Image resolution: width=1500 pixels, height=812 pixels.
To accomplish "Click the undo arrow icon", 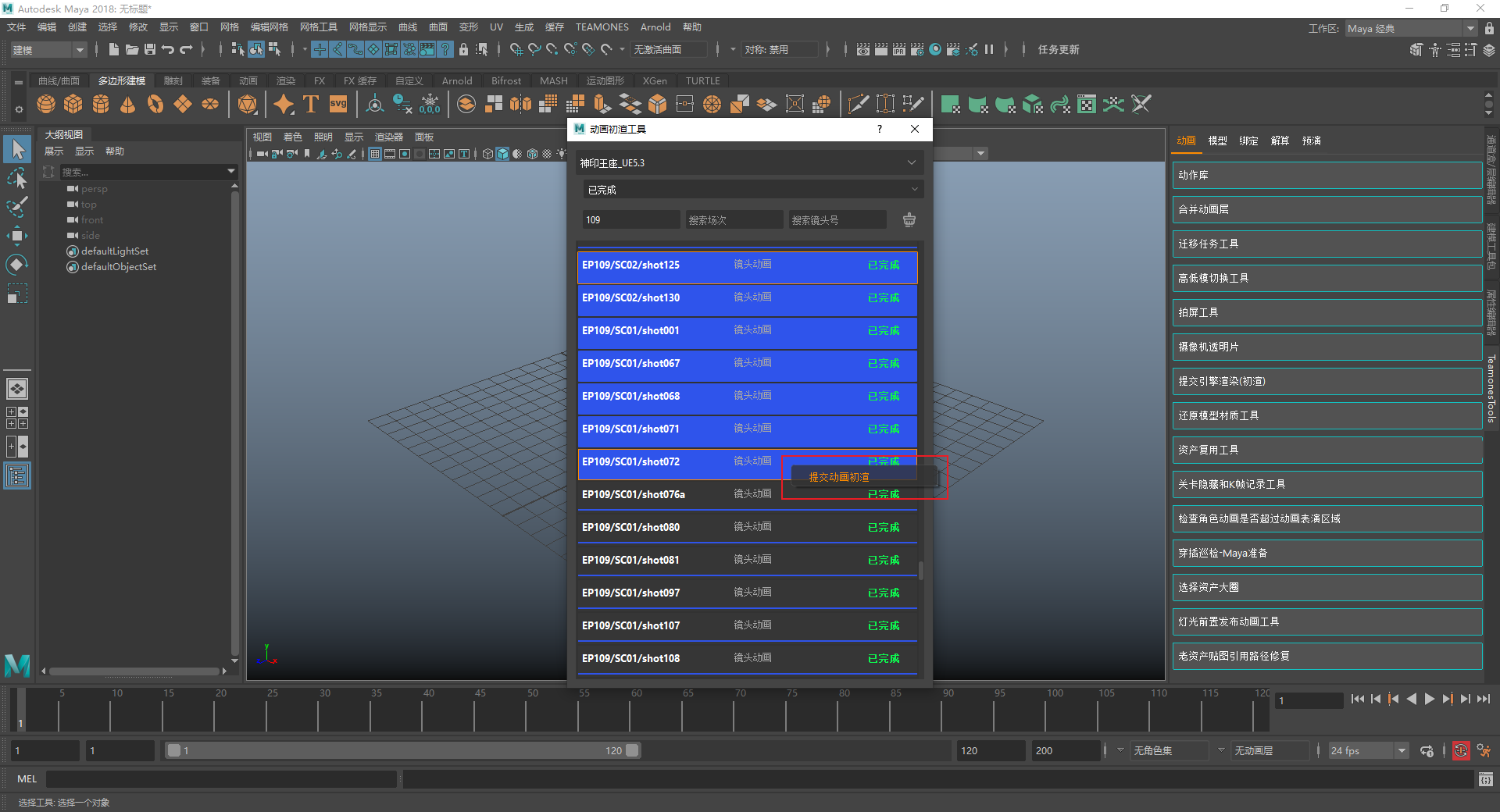I will click(167, 49).
